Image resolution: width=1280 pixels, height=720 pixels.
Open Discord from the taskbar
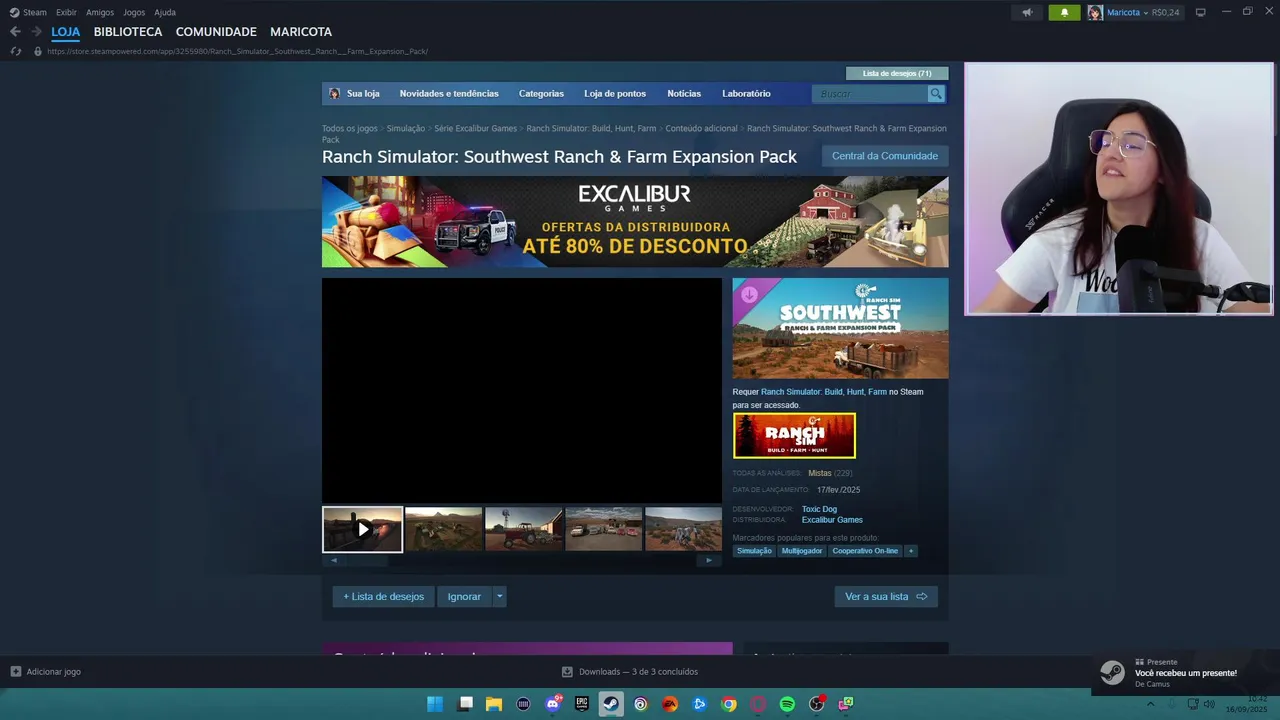pyautogui.click(x=553, y=704)
